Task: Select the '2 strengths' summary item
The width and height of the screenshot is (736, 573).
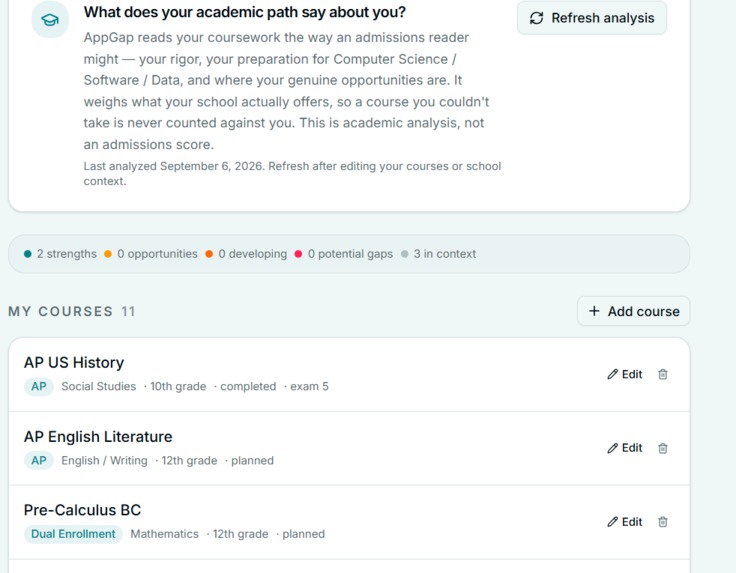Action: pyautogui.click(x=60, y=254)
